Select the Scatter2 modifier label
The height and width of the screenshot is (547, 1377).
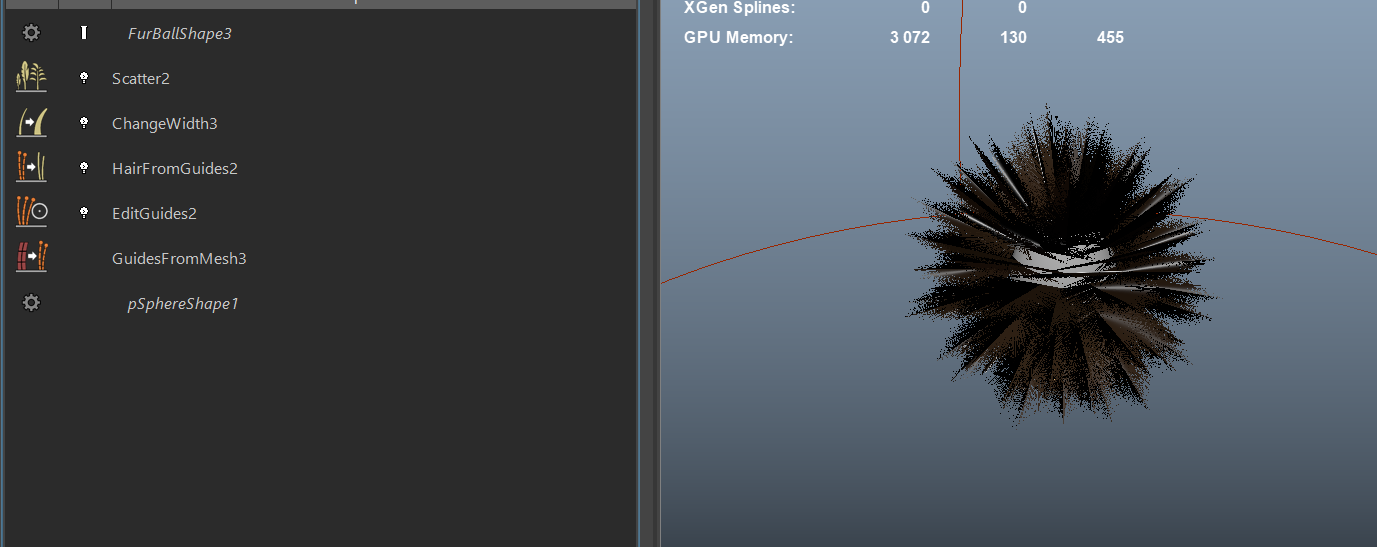click(x=140, y=79)
